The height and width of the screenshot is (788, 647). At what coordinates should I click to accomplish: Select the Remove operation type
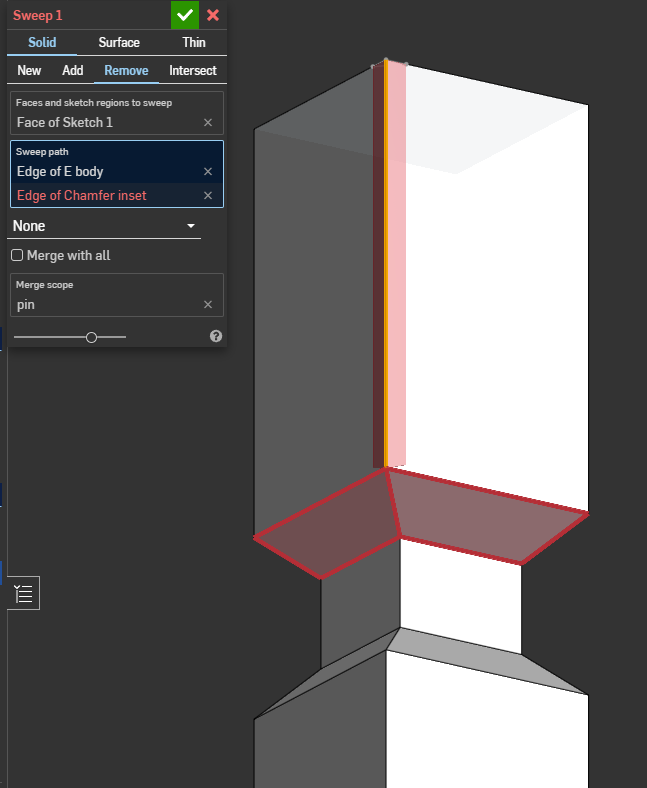point(126,70)
